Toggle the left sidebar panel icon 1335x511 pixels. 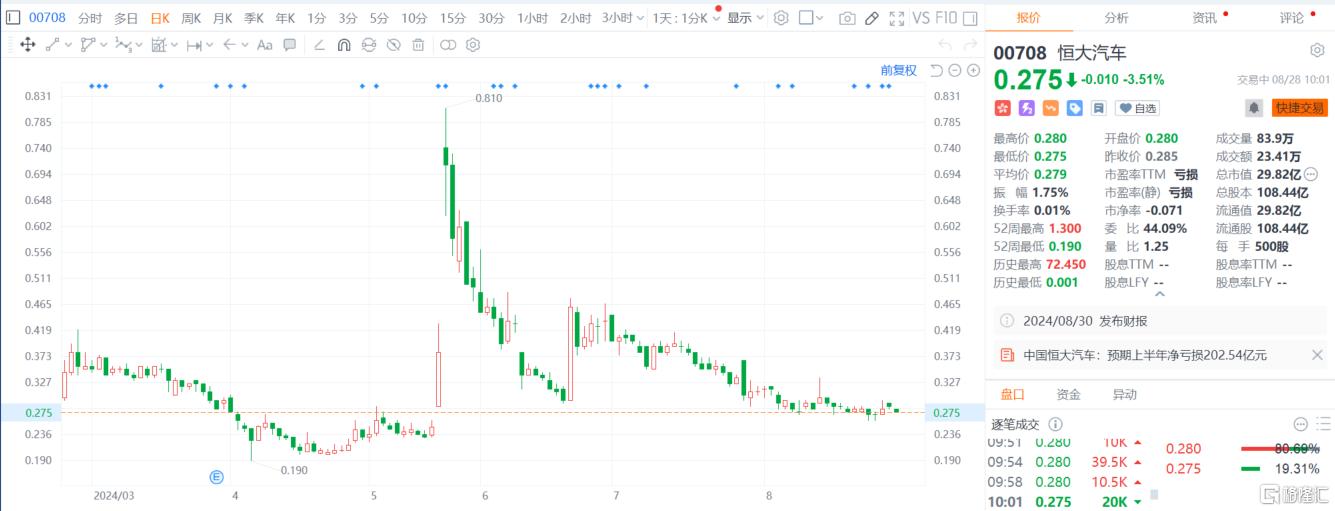point(13,18)
